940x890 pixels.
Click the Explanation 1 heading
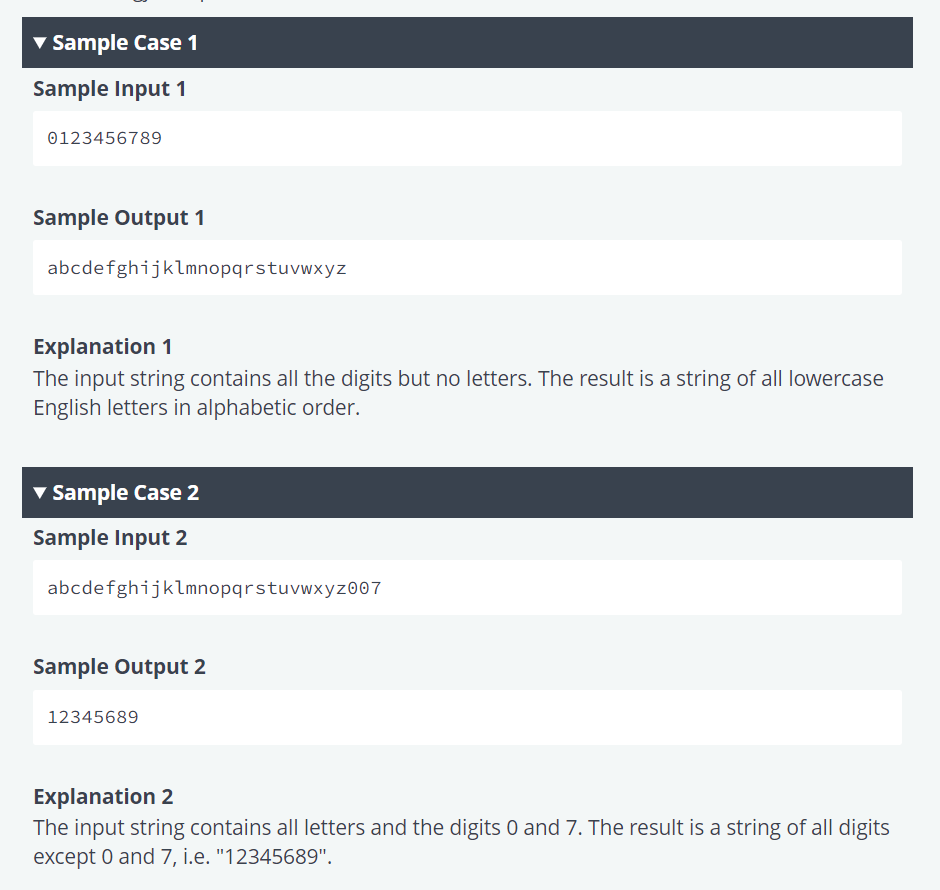click(x=103, y=346)
